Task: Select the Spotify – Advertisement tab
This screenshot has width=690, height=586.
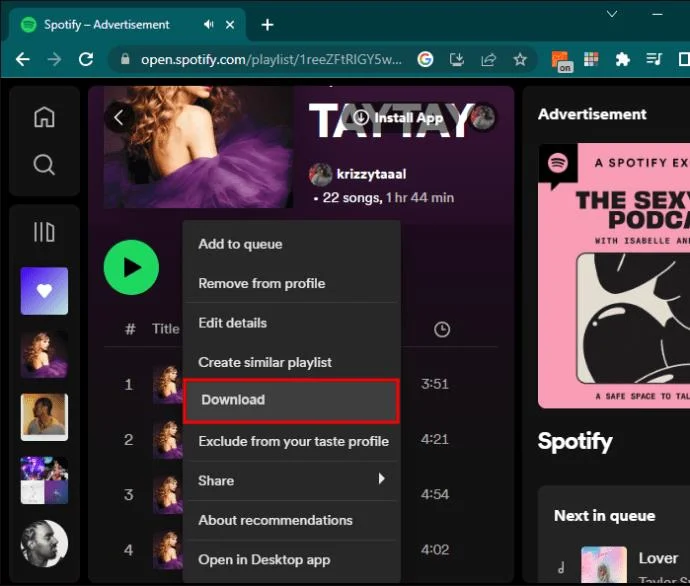Action: click(x=128, y=25)
